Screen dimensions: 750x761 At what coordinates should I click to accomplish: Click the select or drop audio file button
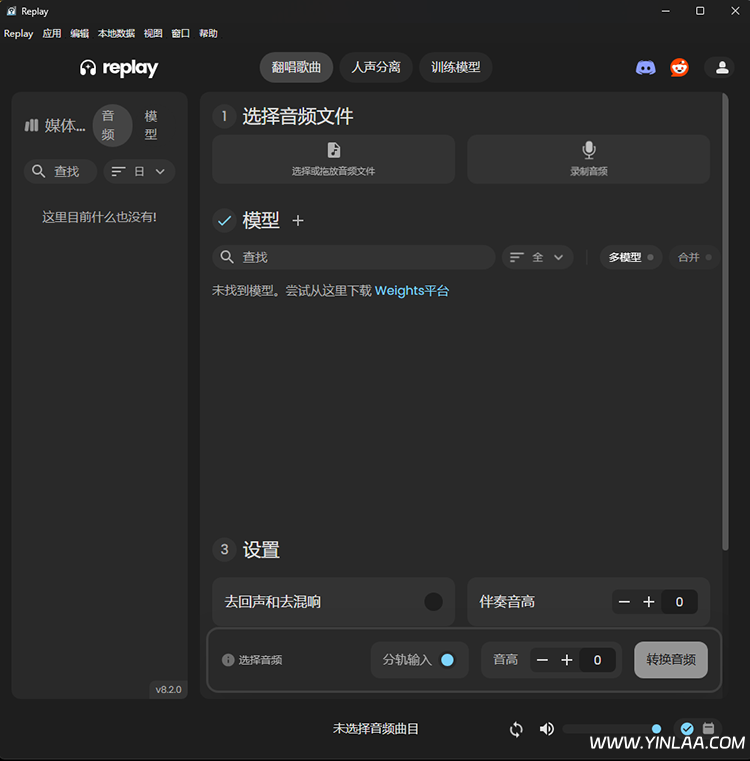coord(333,159)
